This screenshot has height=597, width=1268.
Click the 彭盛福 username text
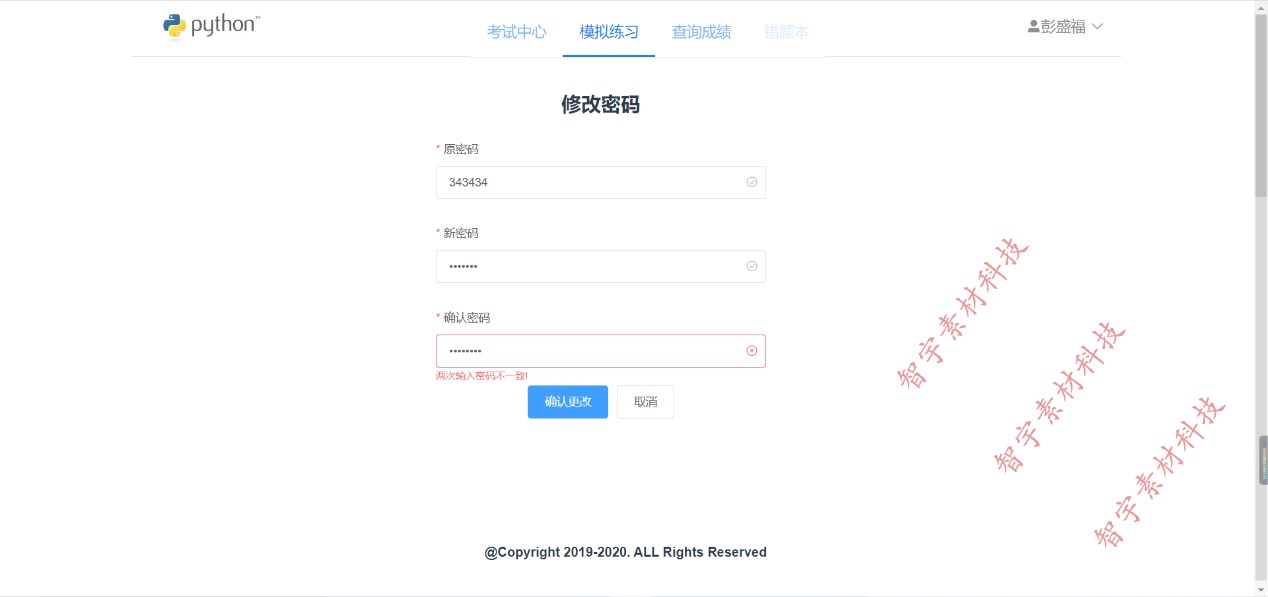coord(1063,27)
